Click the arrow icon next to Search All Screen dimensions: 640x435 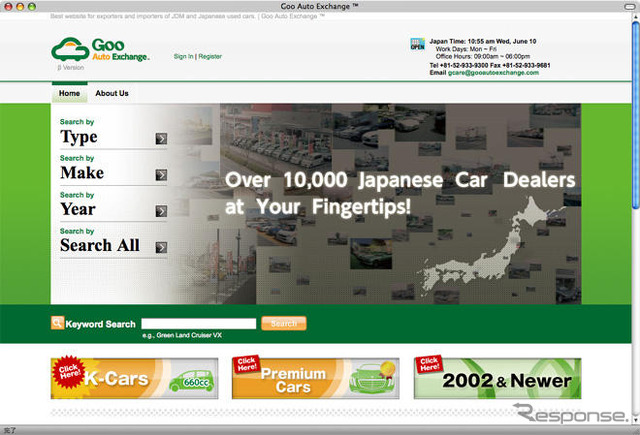(161, 247)
